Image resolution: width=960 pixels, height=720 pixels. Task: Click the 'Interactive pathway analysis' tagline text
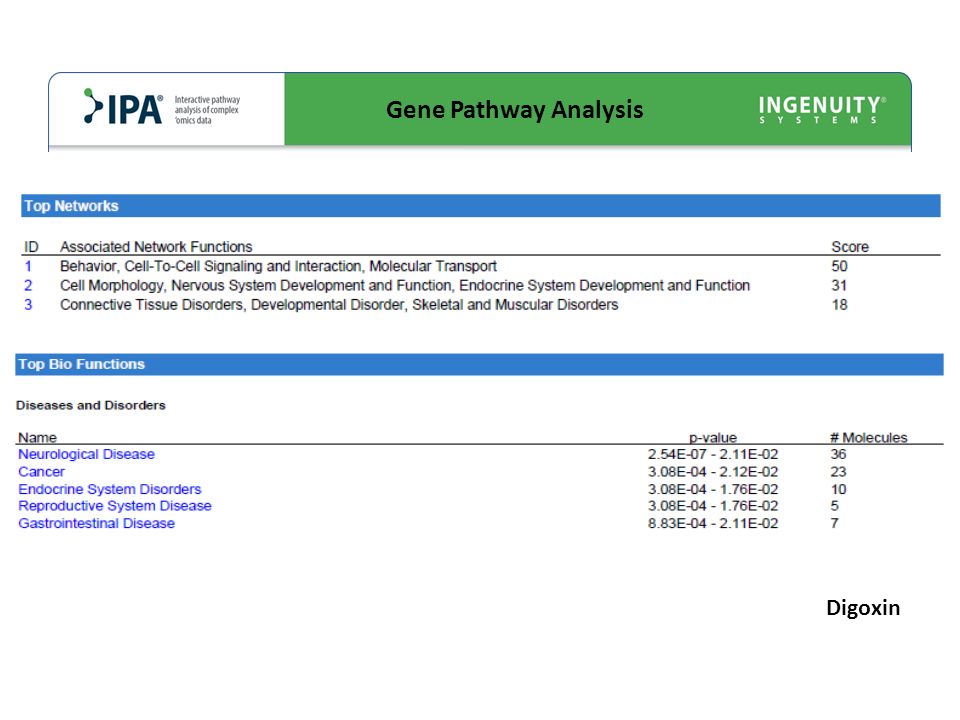[207, 110]
